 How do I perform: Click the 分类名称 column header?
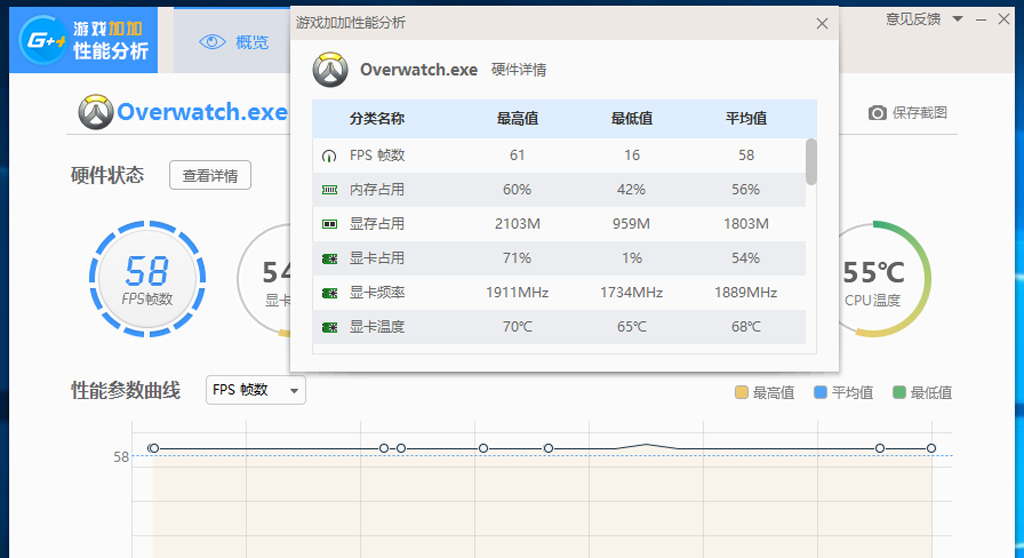pos(377,118)
